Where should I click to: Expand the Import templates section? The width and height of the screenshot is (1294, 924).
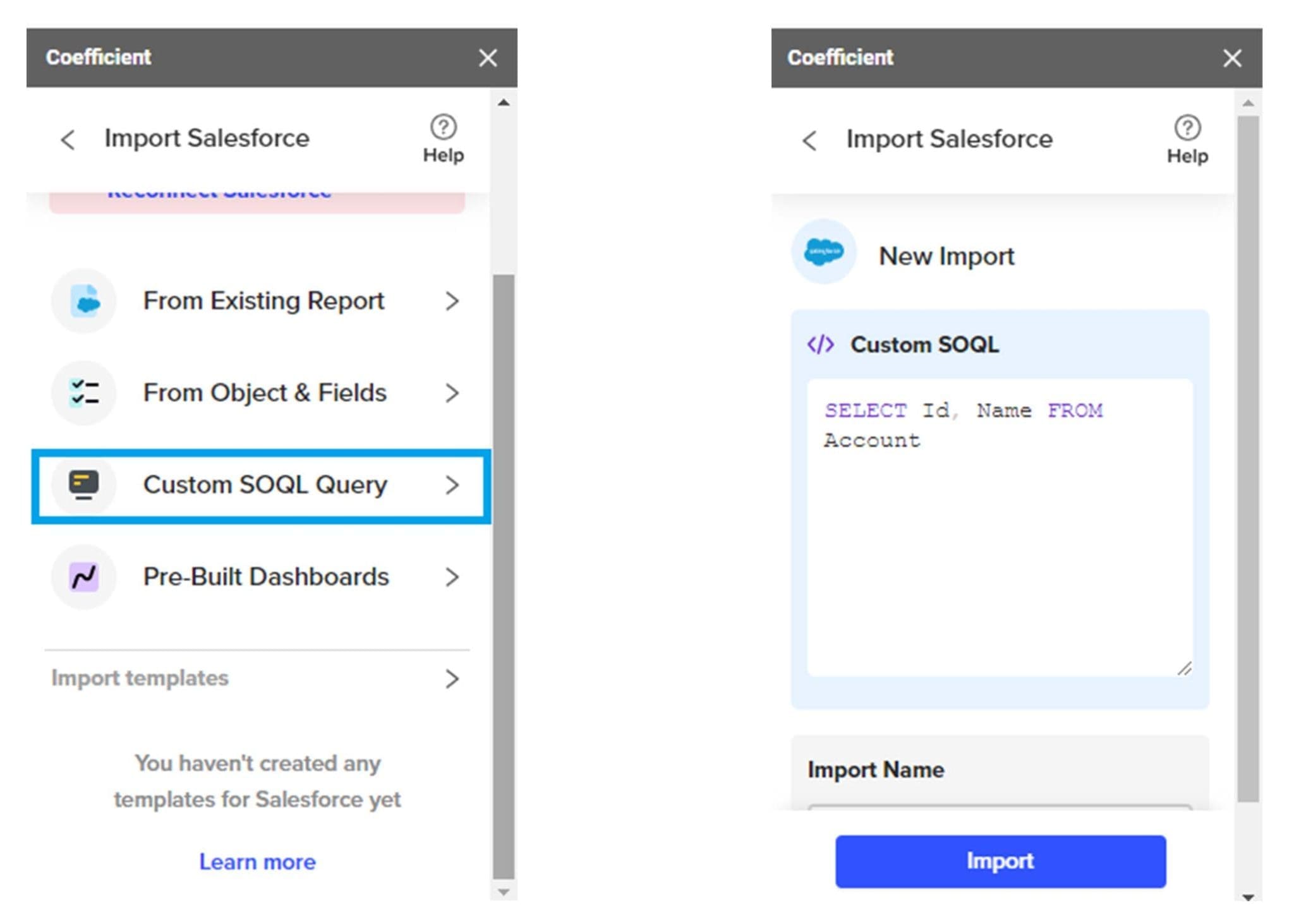click(x=452, y=679)
